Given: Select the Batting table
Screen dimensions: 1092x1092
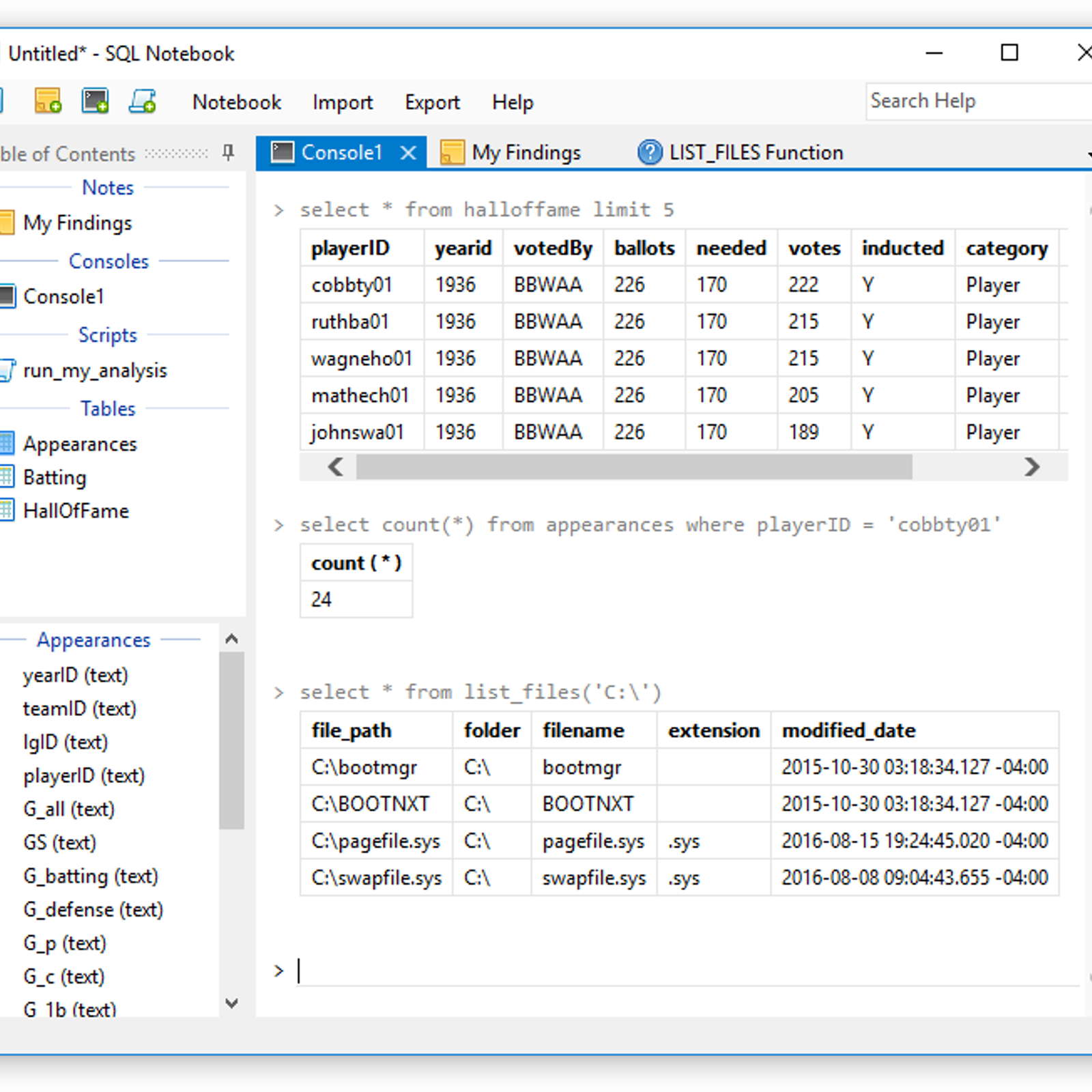Looking at the screenshot, I should pyautogui.click(x=55, y=477).
